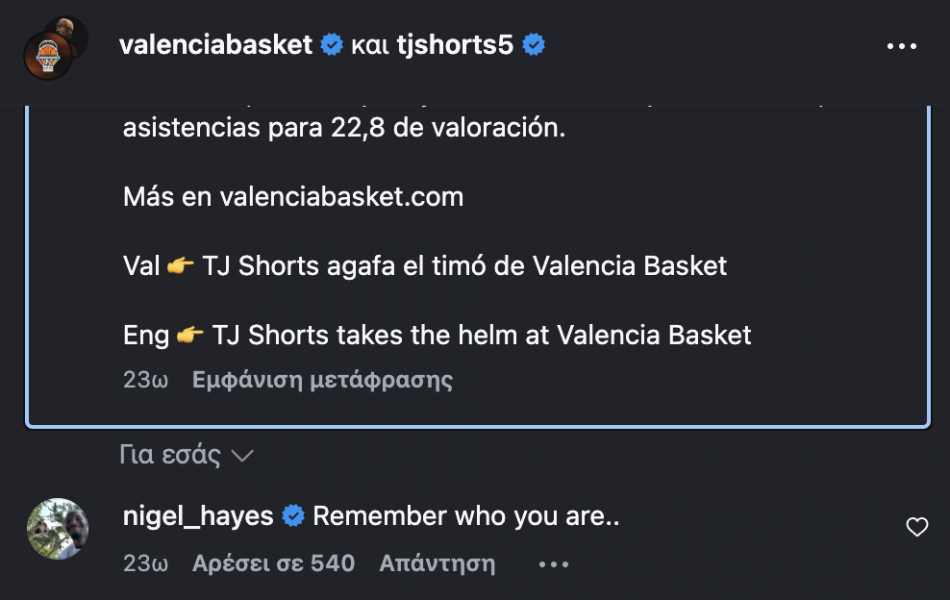Reply to comment via Απάντηση

[437, 564]
